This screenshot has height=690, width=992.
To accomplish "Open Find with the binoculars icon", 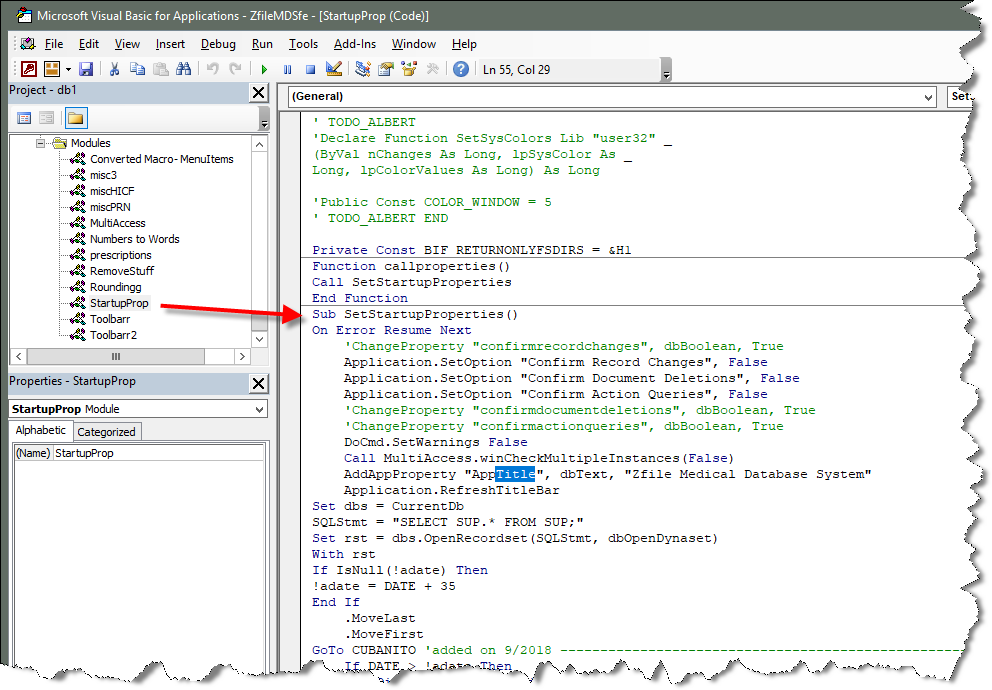I will tap(183, 69).
